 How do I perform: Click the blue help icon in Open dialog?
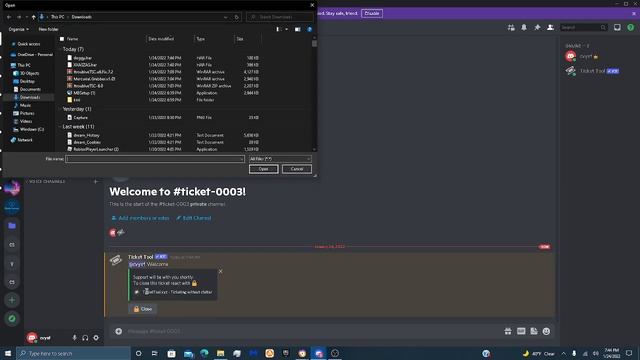click(x=309, y=29)
